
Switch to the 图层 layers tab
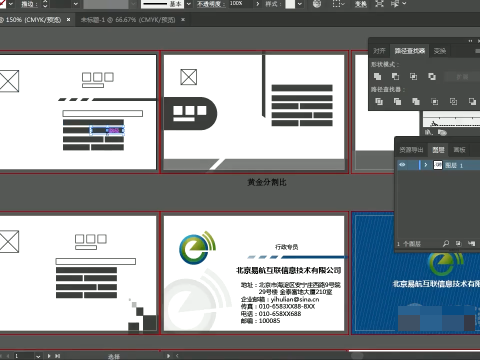click(x=438, y=150)
